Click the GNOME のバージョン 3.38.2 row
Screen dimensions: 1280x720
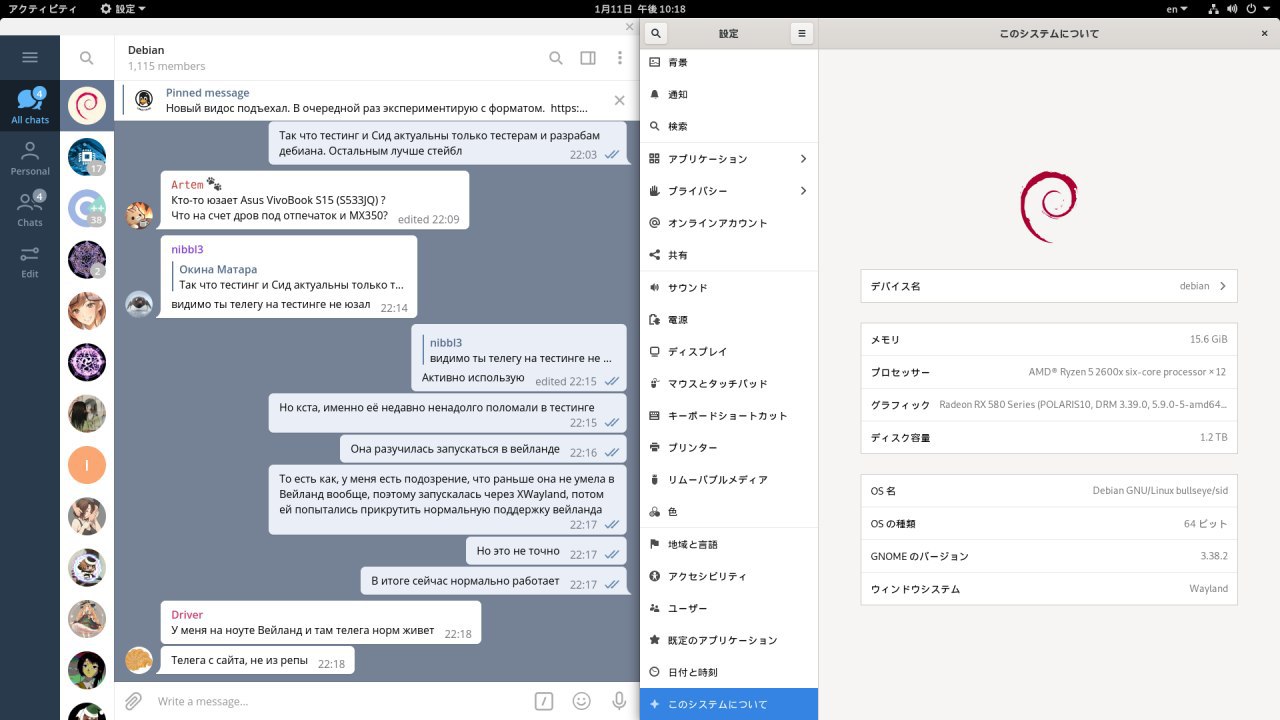(1049, 556)
